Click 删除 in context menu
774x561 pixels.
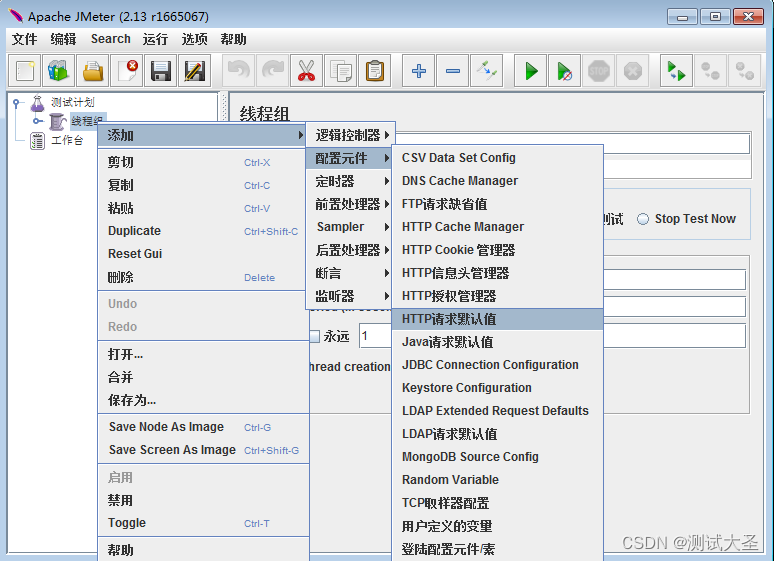pos(203,277)
